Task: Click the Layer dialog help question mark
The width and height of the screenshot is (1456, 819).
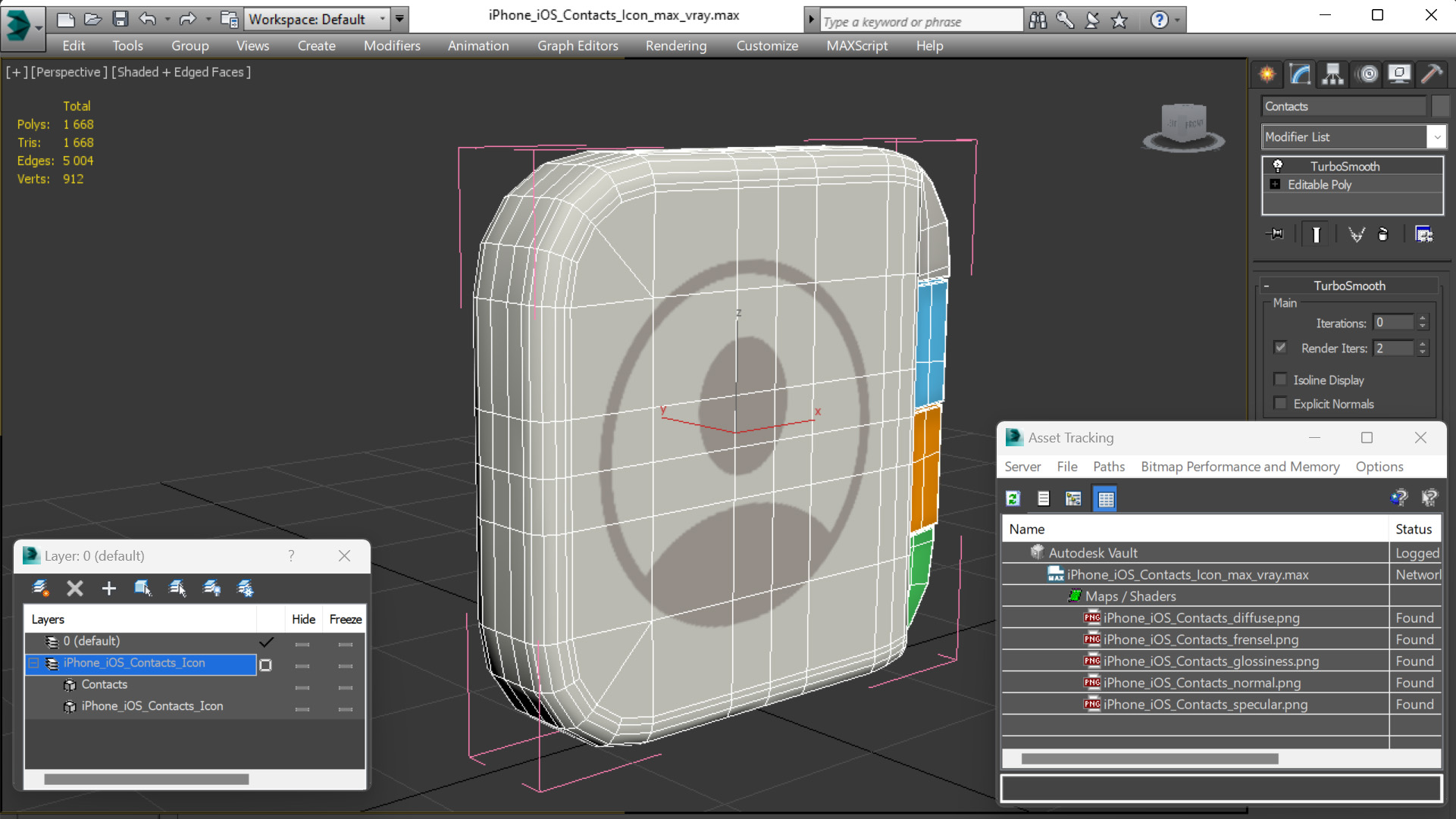Action: coord(291,555)
